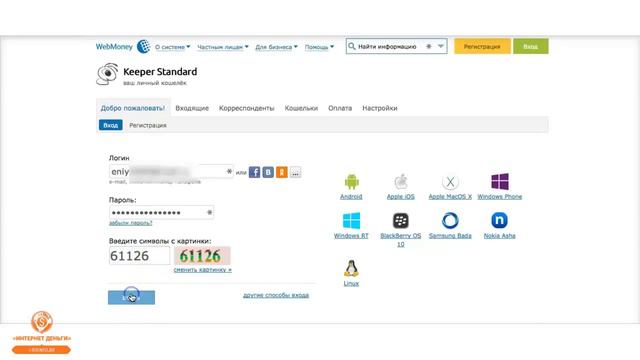Log in with VK icon

click(x=268, y=172)
